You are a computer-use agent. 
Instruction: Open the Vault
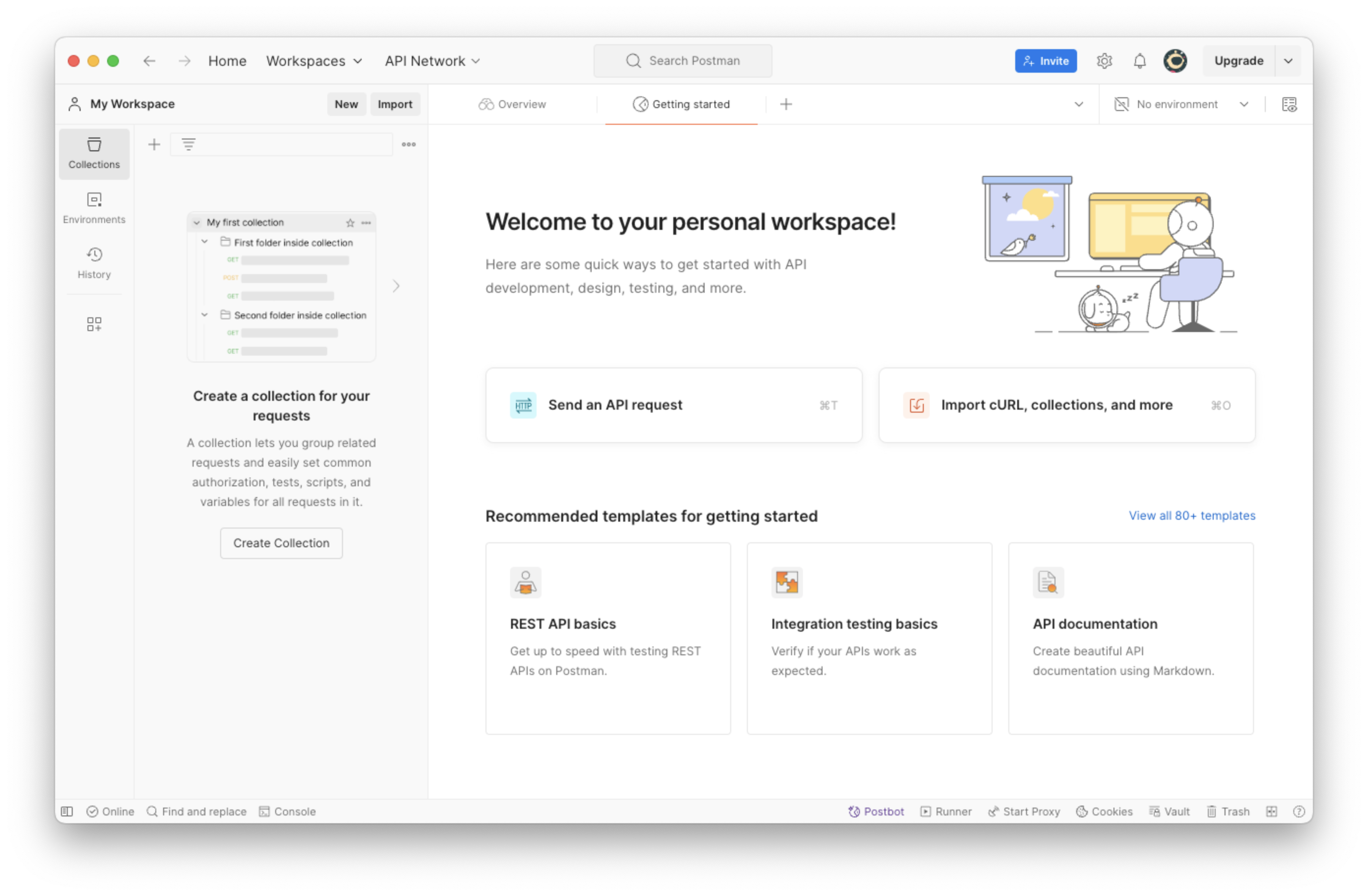[x=1169, y=811]
